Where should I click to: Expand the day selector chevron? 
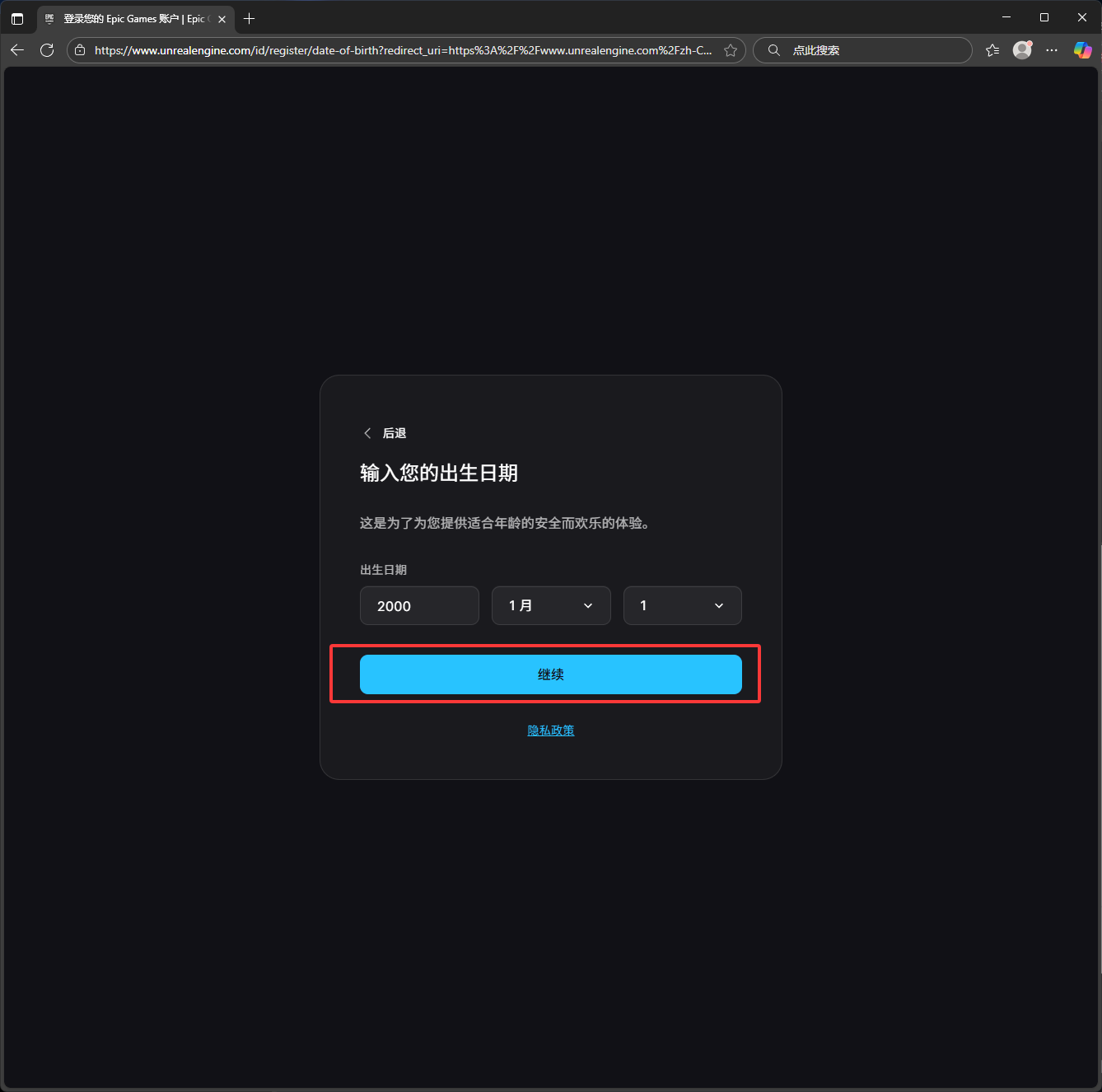717,605
